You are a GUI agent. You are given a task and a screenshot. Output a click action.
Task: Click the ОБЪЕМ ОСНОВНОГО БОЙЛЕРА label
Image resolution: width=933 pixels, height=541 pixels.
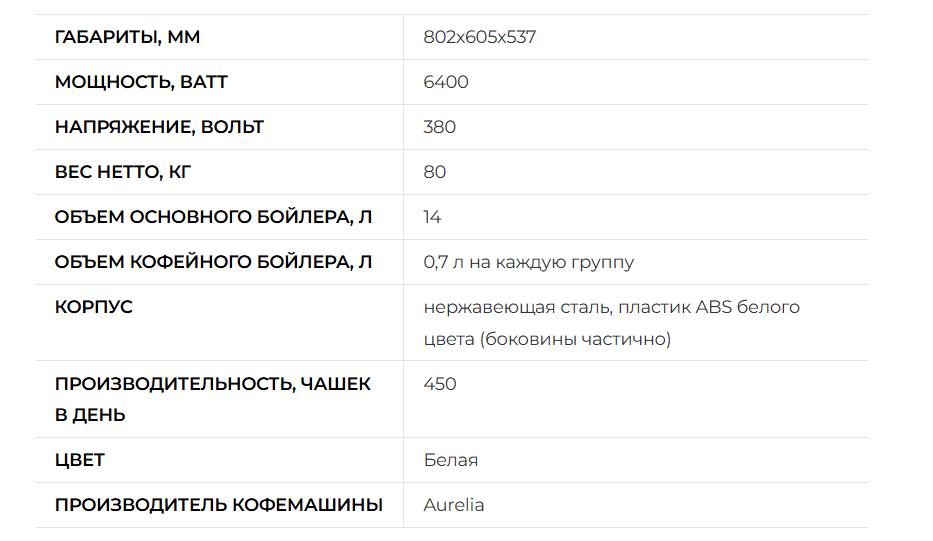(213, 217)
